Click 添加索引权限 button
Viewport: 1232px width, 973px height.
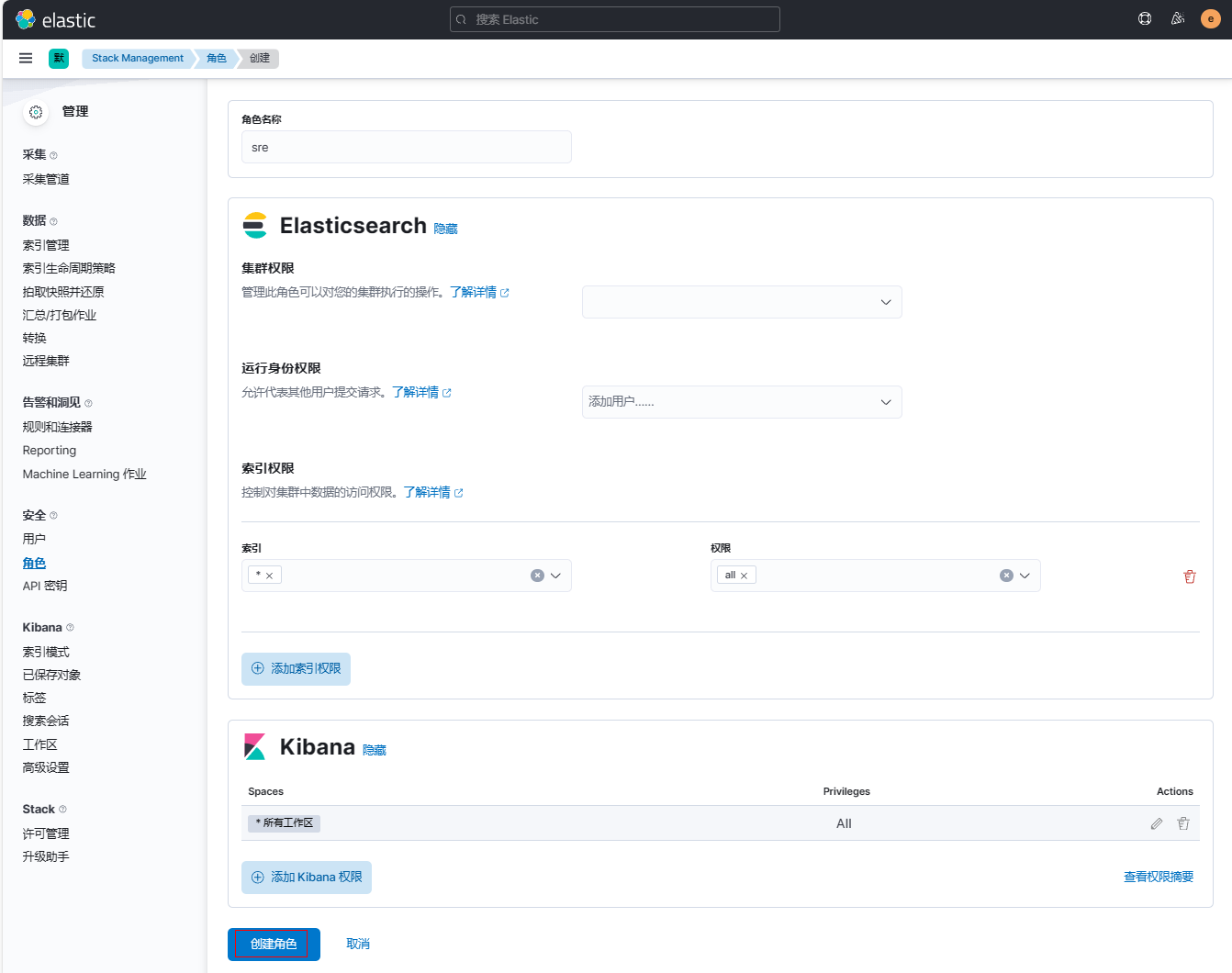point(296,668)
